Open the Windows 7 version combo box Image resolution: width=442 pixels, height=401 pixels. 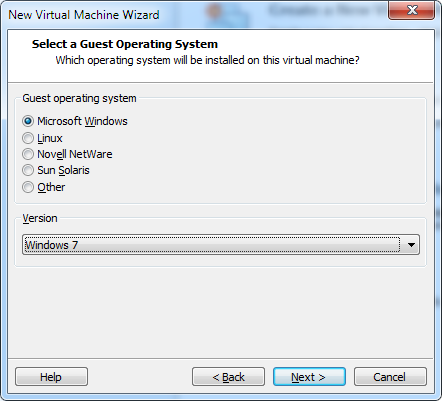tap(221, 245)
